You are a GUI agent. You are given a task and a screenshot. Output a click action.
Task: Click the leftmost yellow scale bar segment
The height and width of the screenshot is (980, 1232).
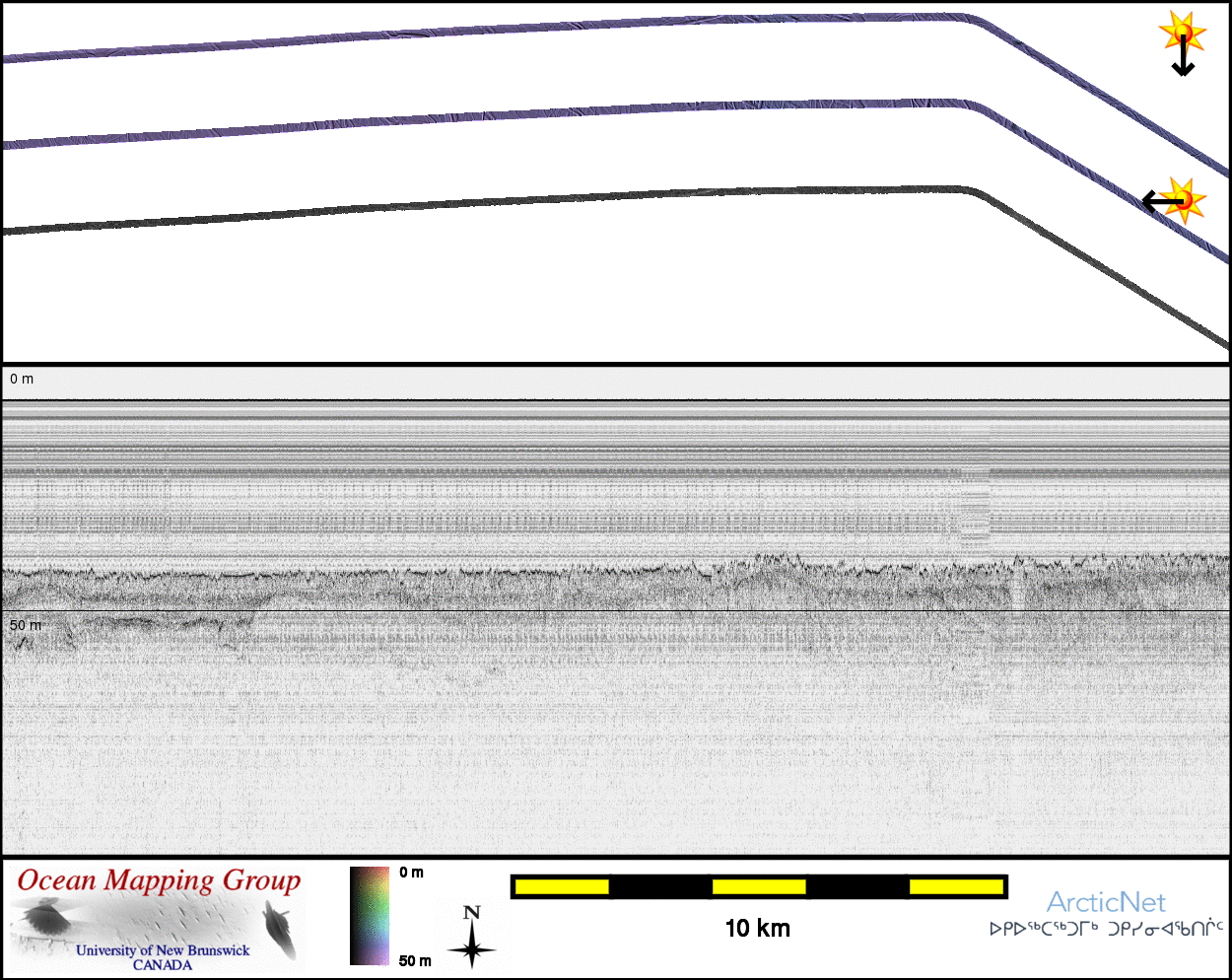click(x=562, y=887)
